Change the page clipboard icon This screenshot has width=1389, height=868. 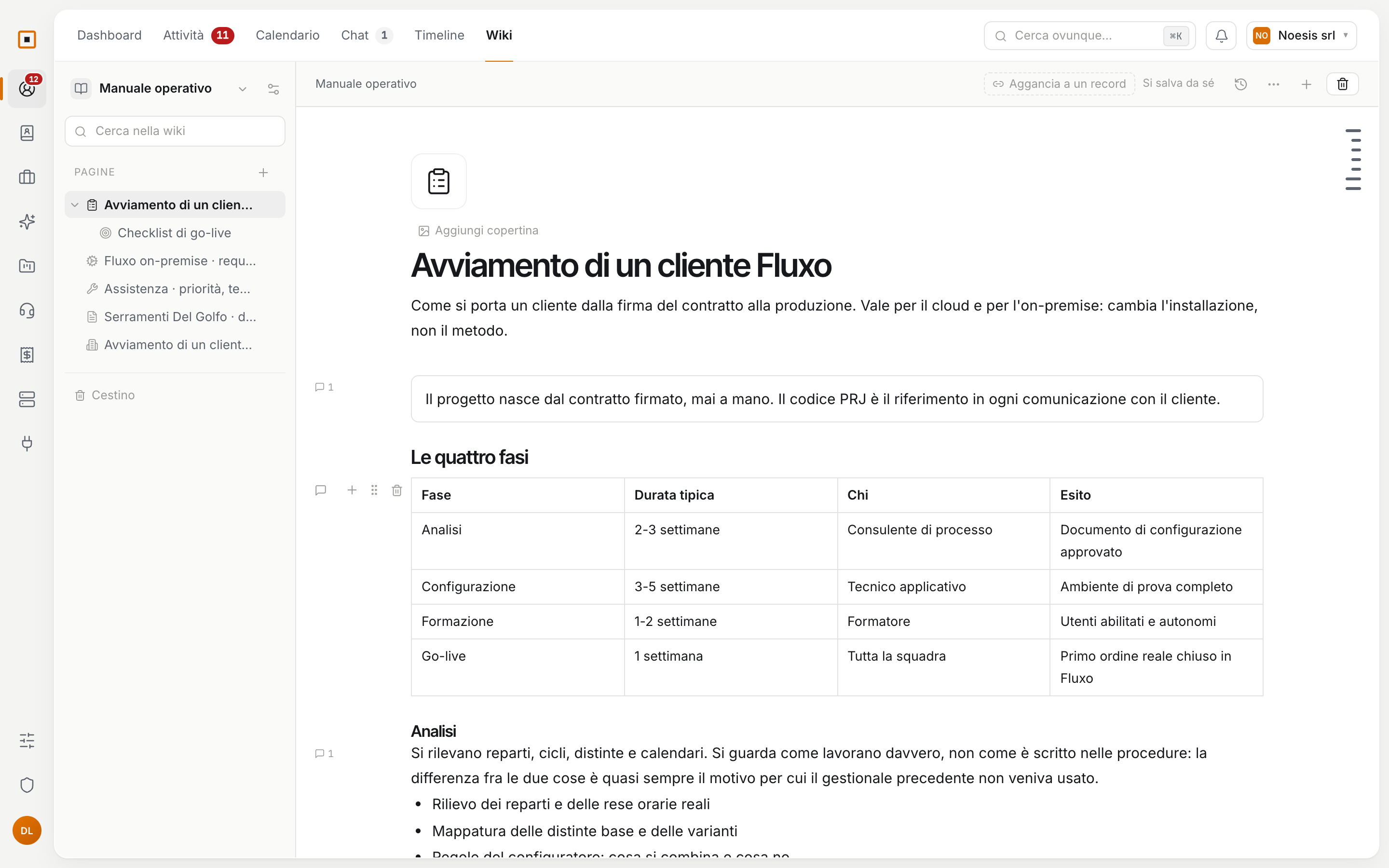(x=438, y=181)
